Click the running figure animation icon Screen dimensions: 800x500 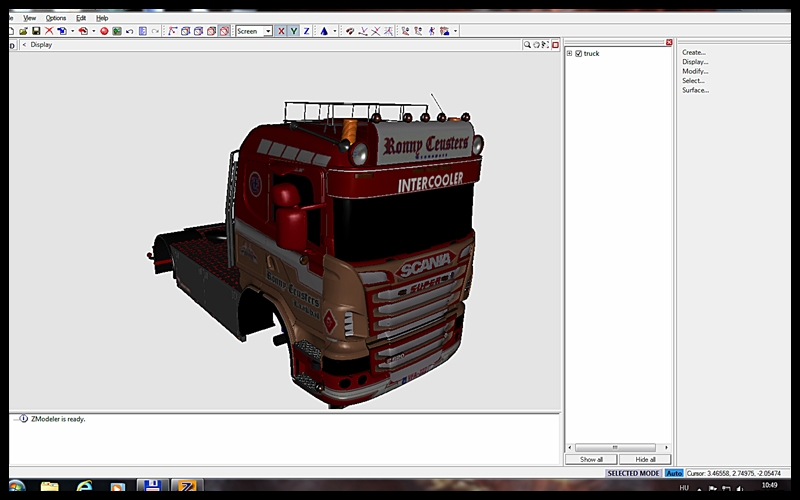432,31
